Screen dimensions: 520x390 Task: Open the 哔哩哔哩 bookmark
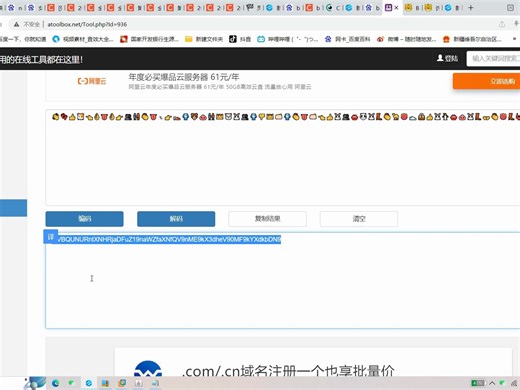(x=288, y=39)
